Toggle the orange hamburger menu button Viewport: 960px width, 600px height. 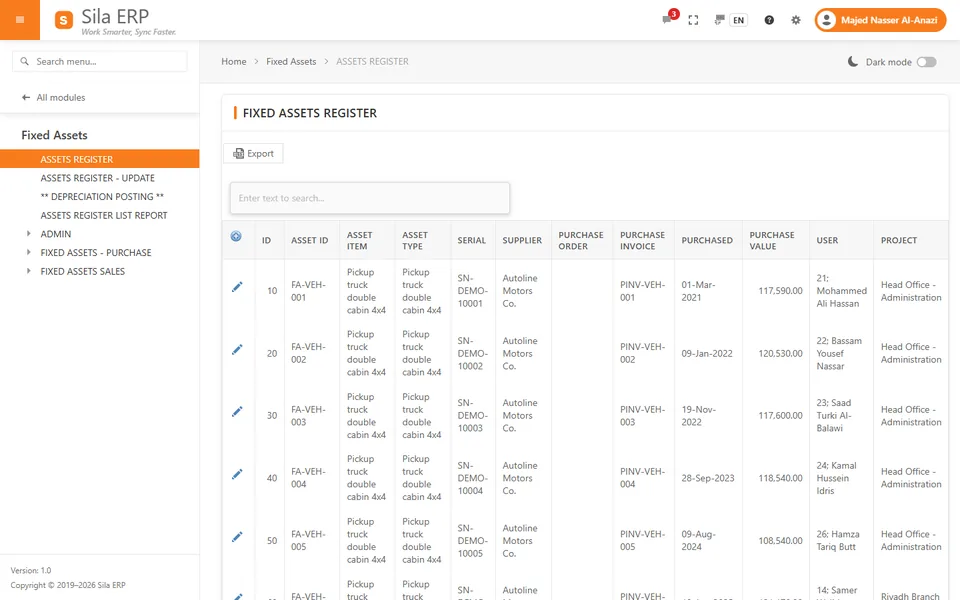[x=20, y=20]
